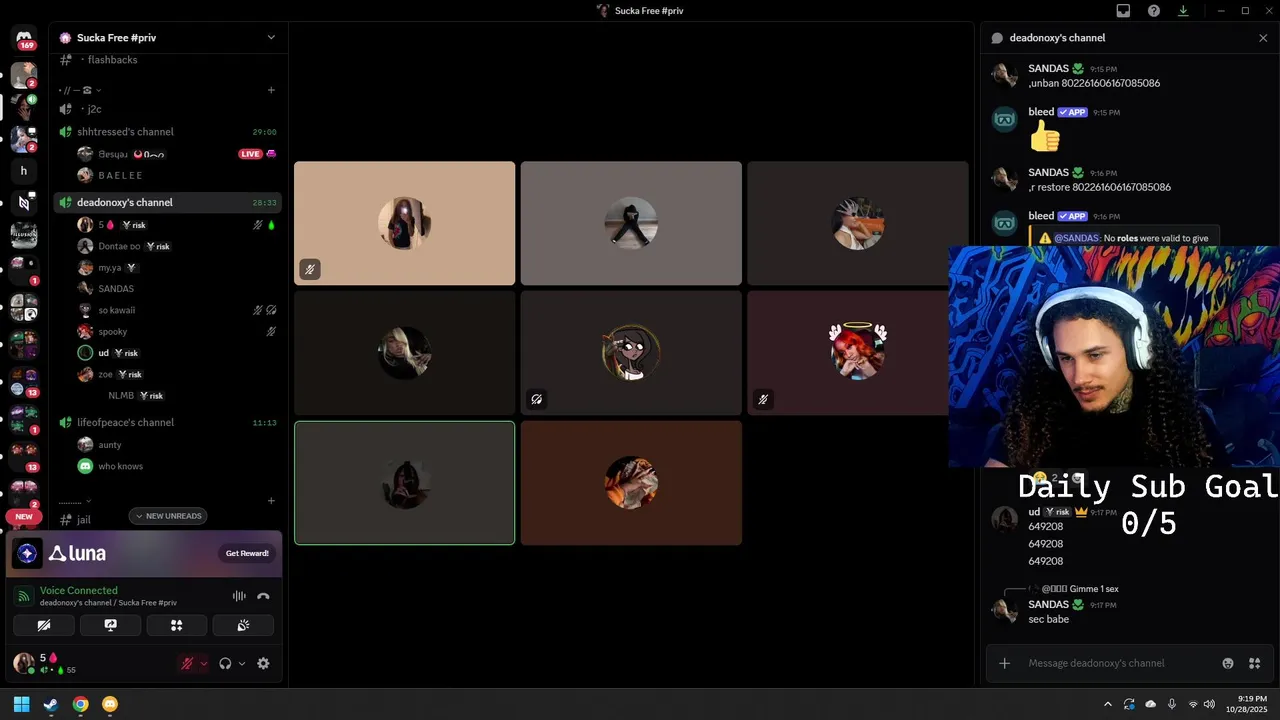Toggle deafen headphones icon
1280x720 pixels.
(x=225, y=663)
